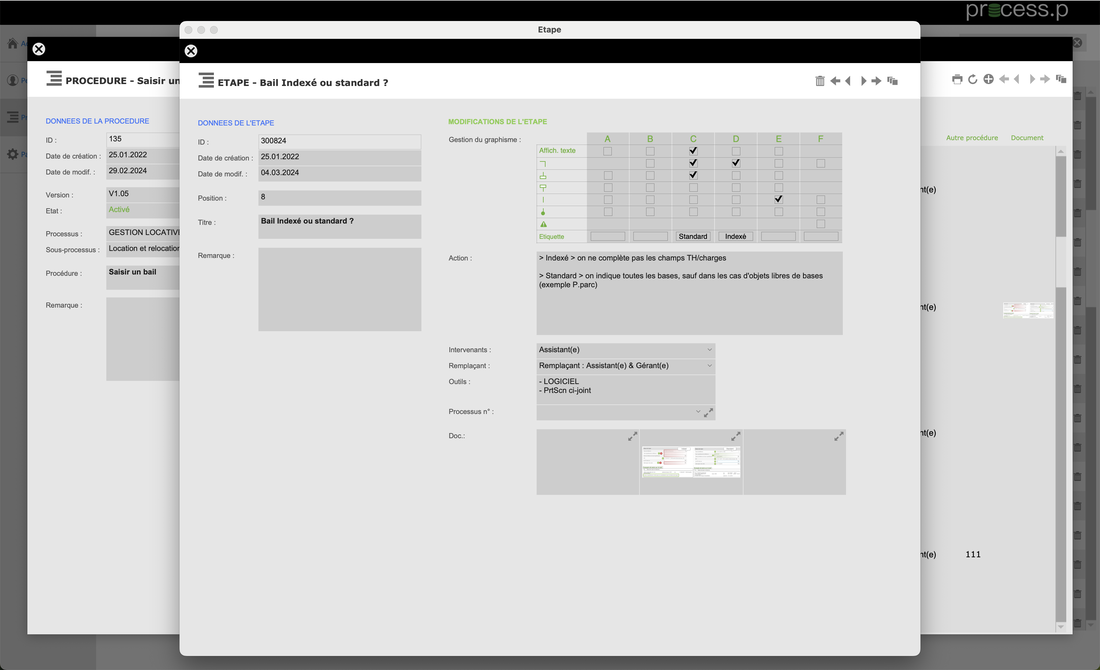Print the procedure using printer icon
Screen dimensions: 1100x670
[957, 79]
